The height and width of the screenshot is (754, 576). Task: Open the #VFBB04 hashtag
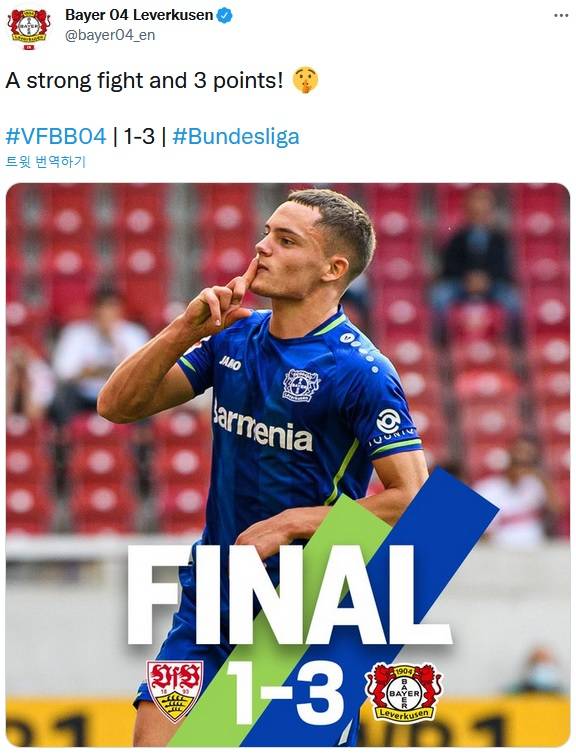[56, 136]
